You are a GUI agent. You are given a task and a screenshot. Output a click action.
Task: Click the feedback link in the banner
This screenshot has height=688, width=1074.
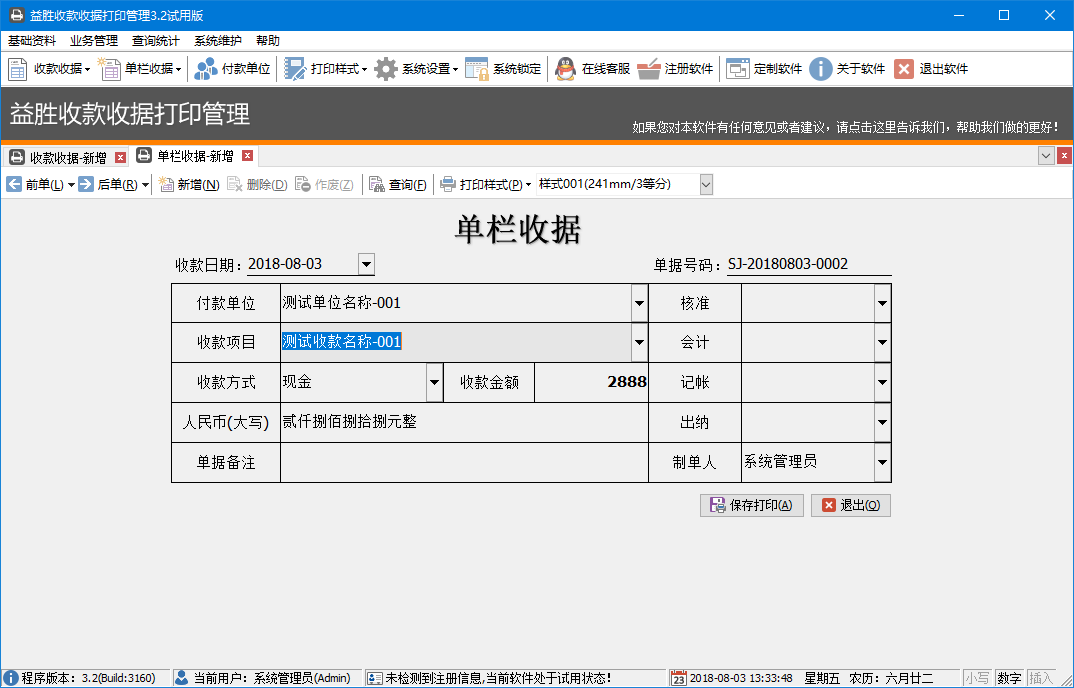[x=845, y=127]
